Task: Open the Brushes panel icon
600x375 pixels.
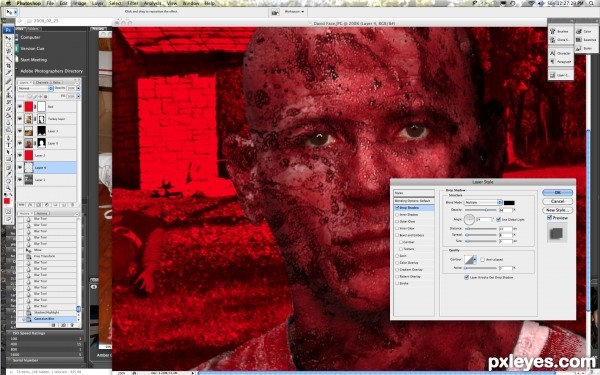Action: (560, 31)
